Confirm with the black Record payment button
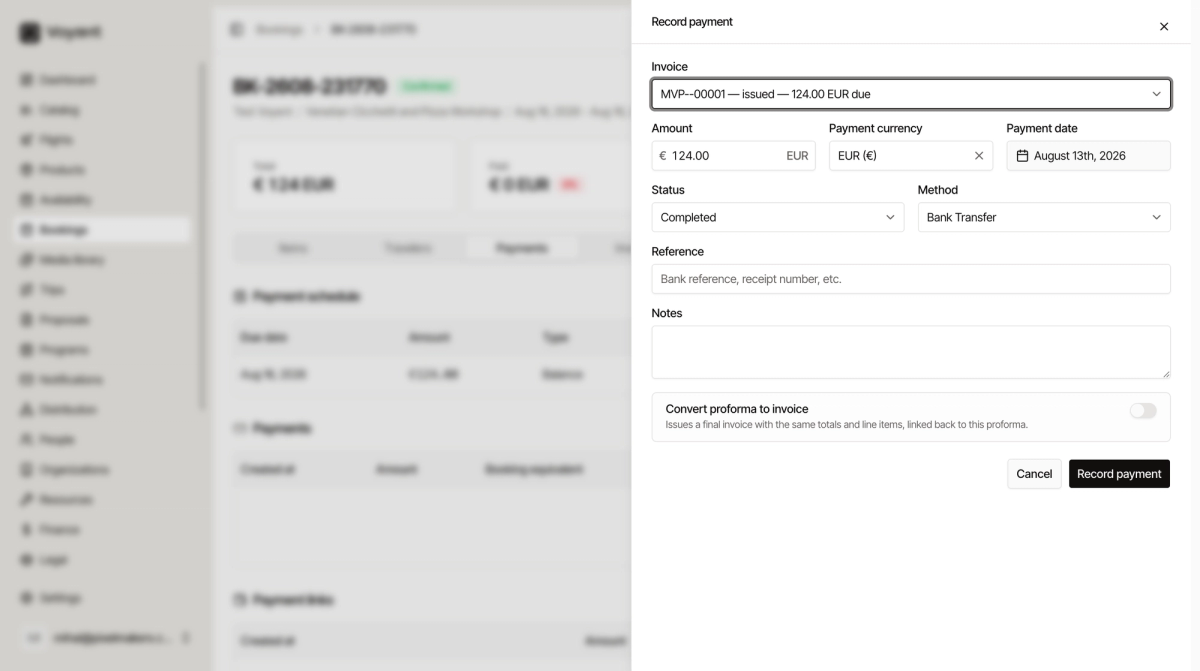The image size is (1200, 671). [x=1119, y=474]
